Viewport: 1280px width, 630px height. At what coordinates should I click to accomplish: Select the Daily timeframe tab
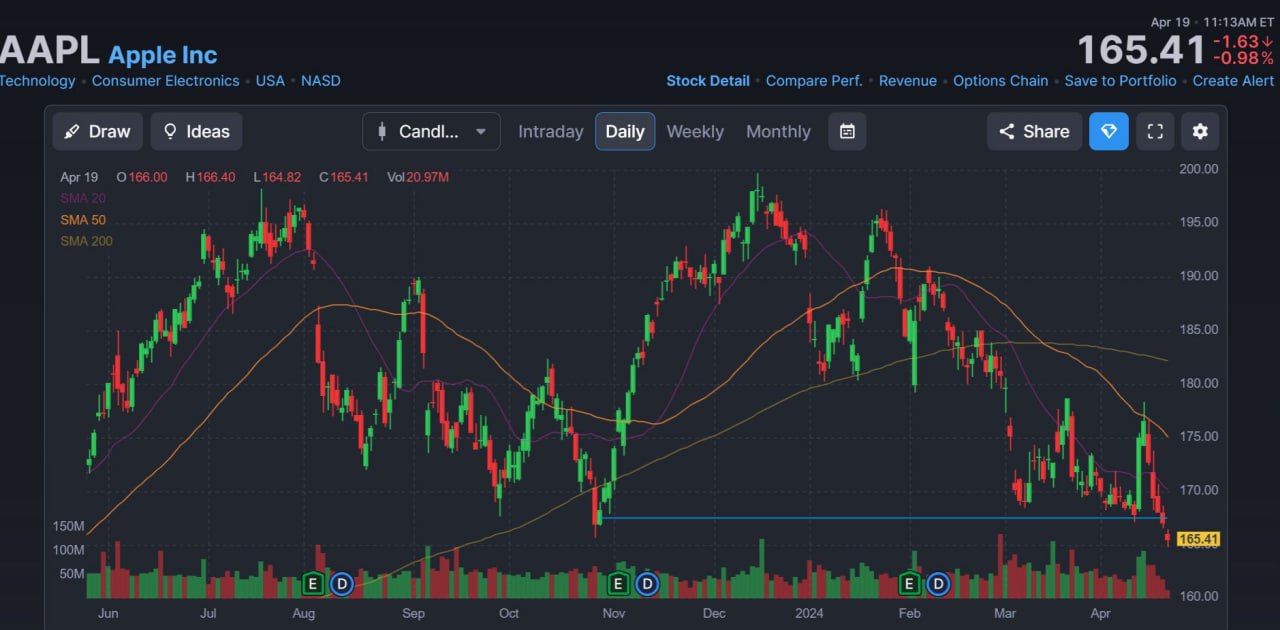click(625, 131)
